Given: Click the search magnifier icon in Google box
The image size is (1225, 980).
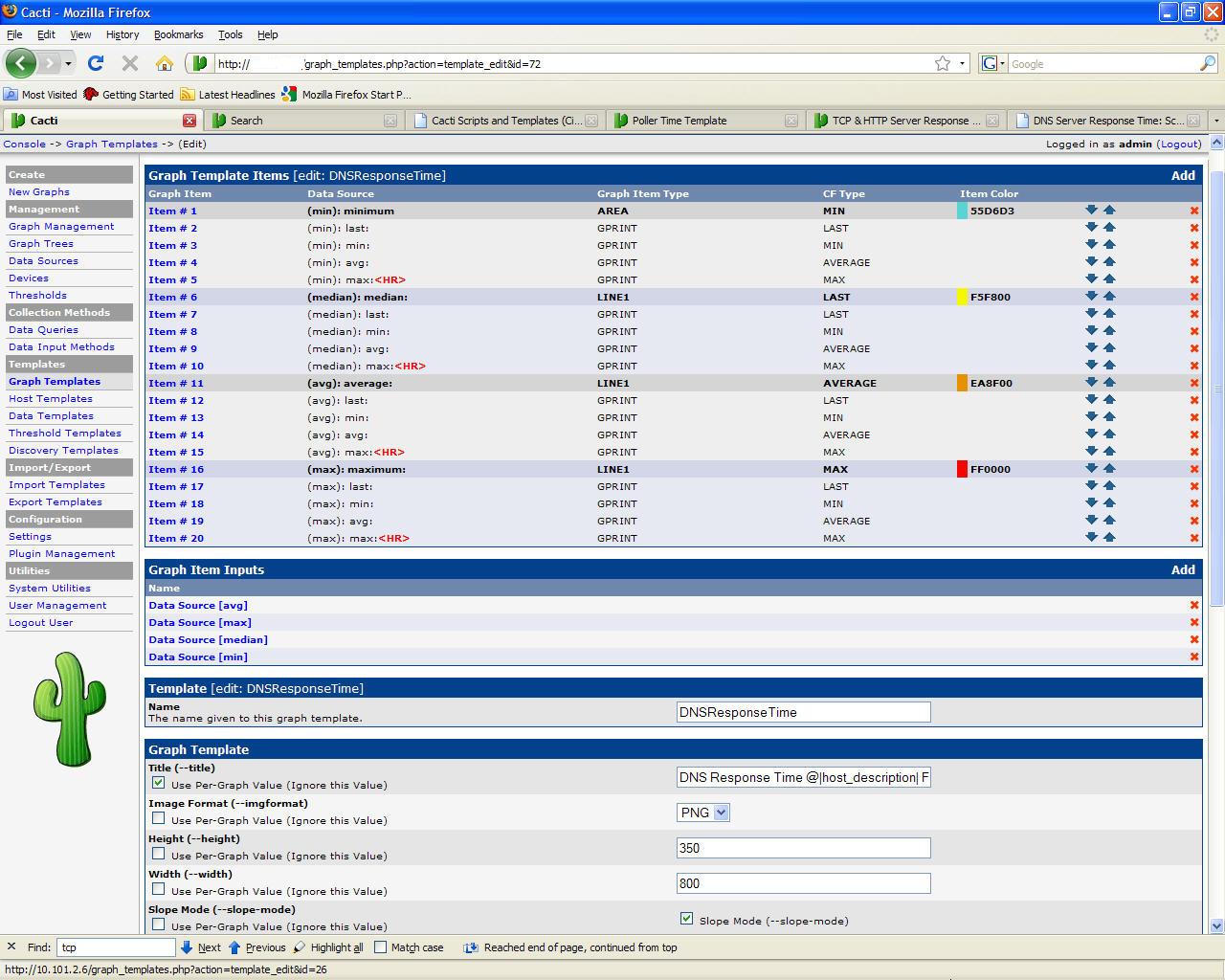Looking at the screenshot, I should tap(1208, 63).
